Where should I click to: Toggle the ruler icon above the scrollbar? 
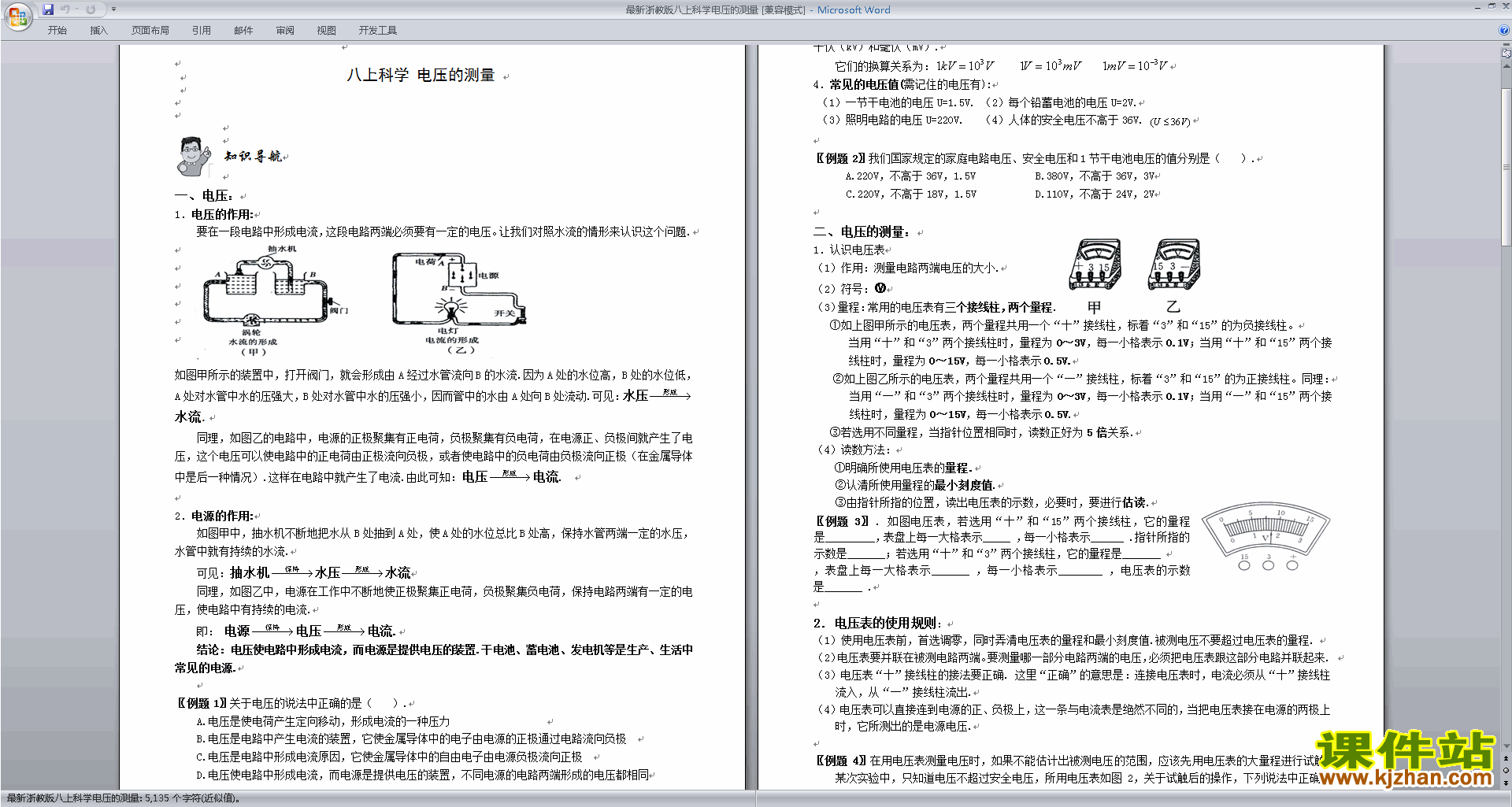pyautogui.click(x=1506, y=54)
